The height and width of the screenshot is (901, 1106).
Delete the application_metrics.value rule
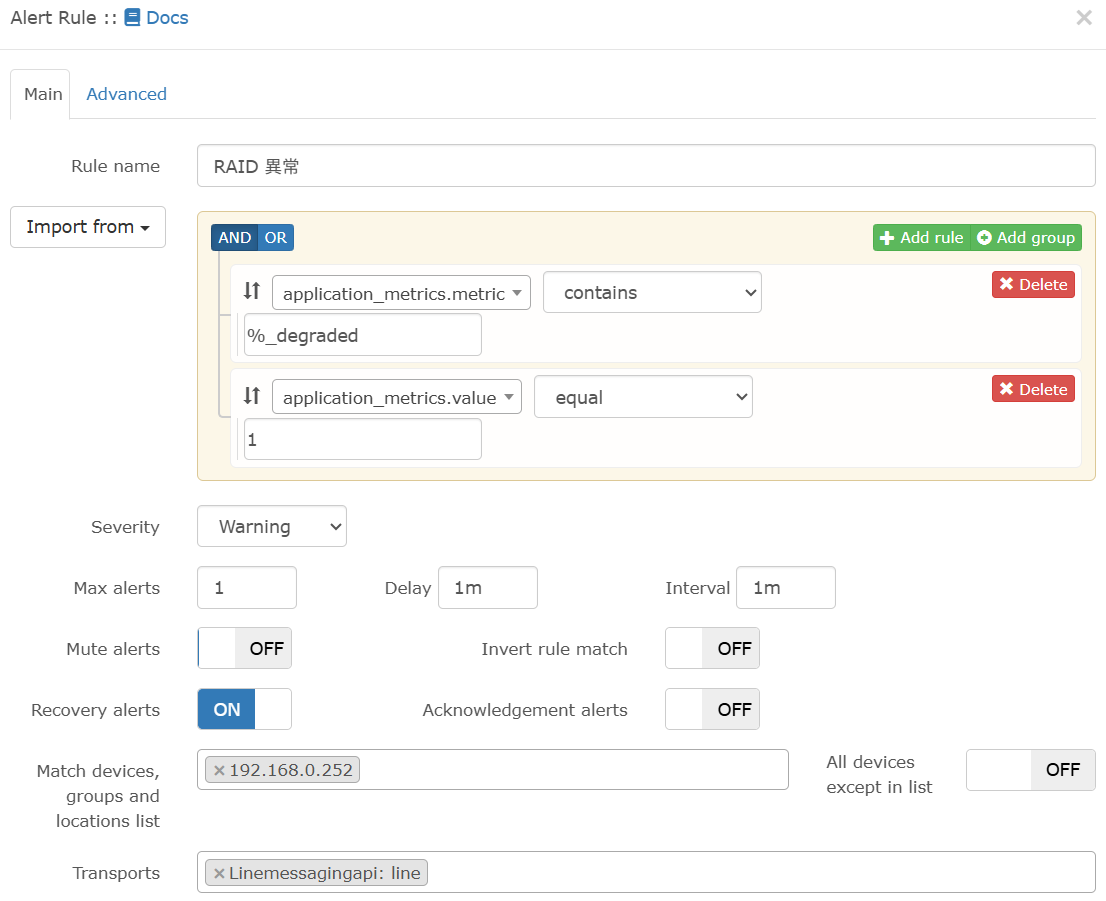(1033, 390)
